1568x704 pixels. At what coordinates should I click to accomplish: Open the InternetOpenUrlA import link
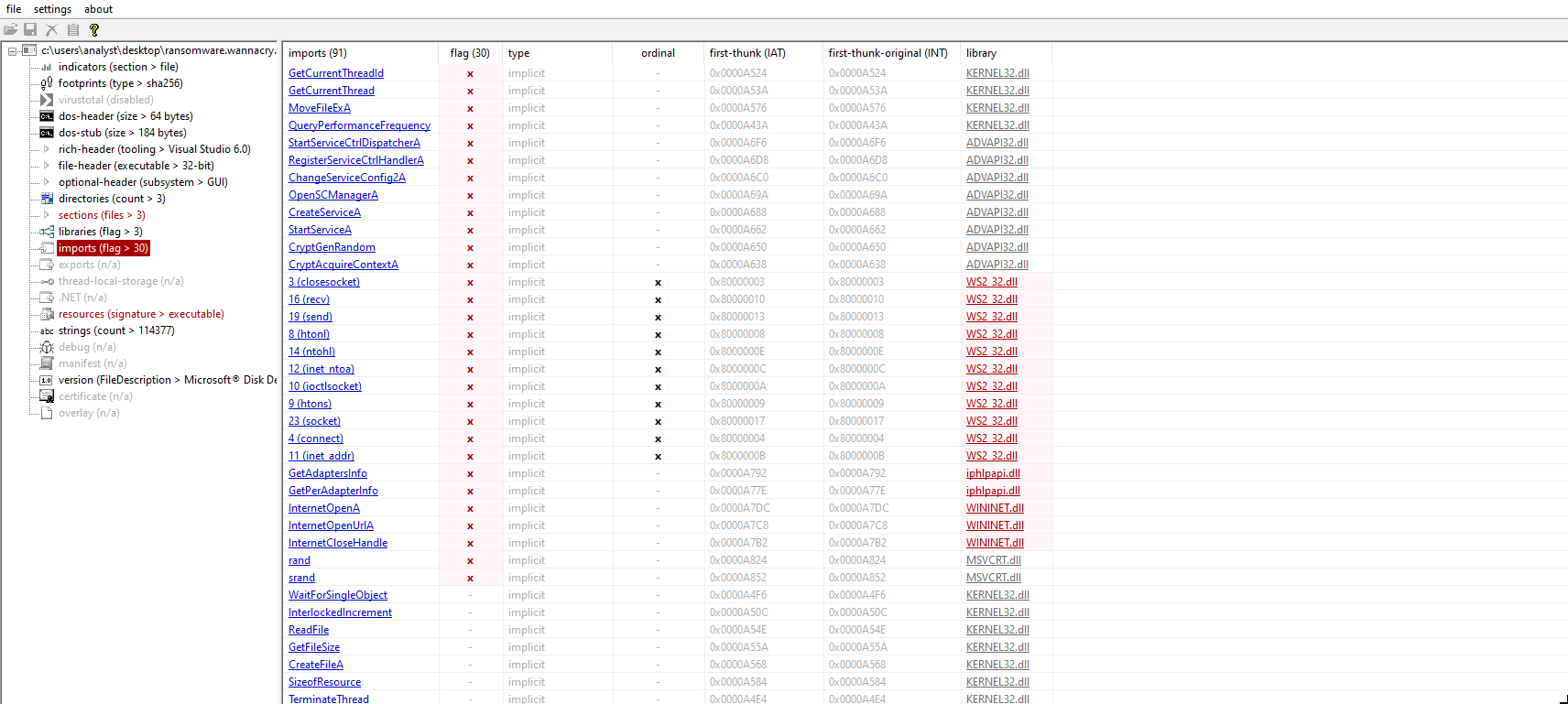click(331, 525)
